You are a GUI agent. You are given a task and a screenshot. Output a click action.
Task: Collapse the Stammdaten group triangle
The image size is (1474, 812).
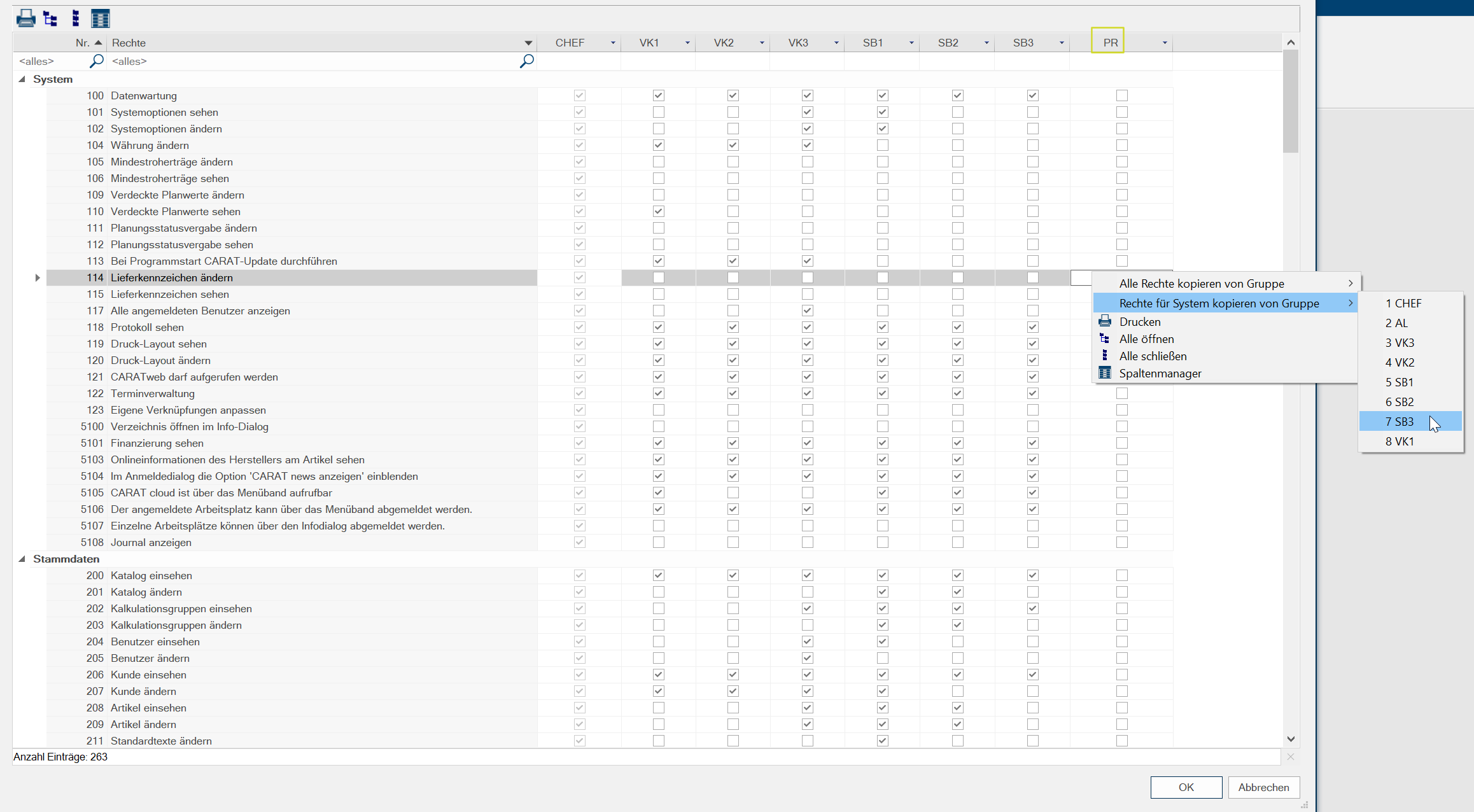(x=22, y=559)
